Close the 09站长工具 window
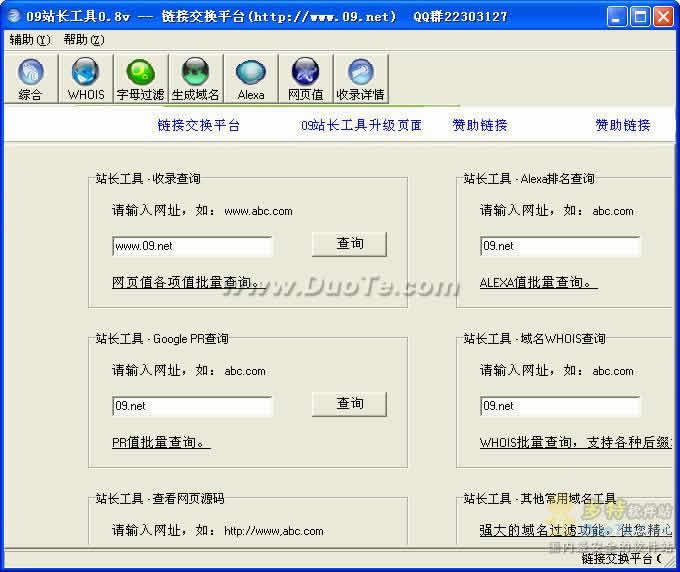This screenshot has height=572, width=680. click(x=664, y=17)
